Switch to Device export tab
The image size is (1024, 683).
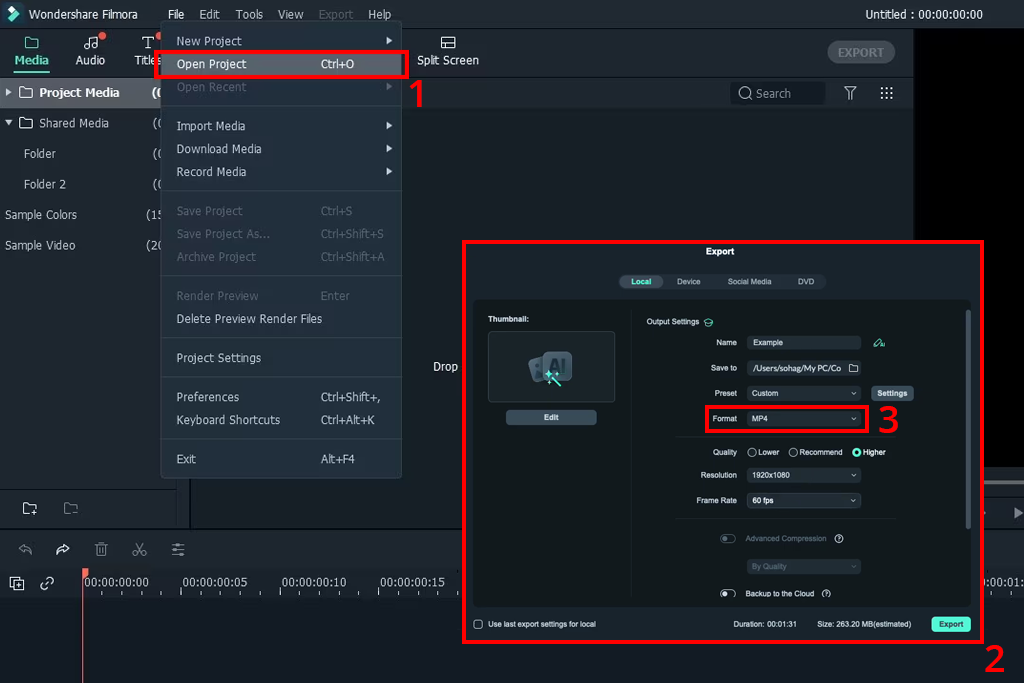688,281
